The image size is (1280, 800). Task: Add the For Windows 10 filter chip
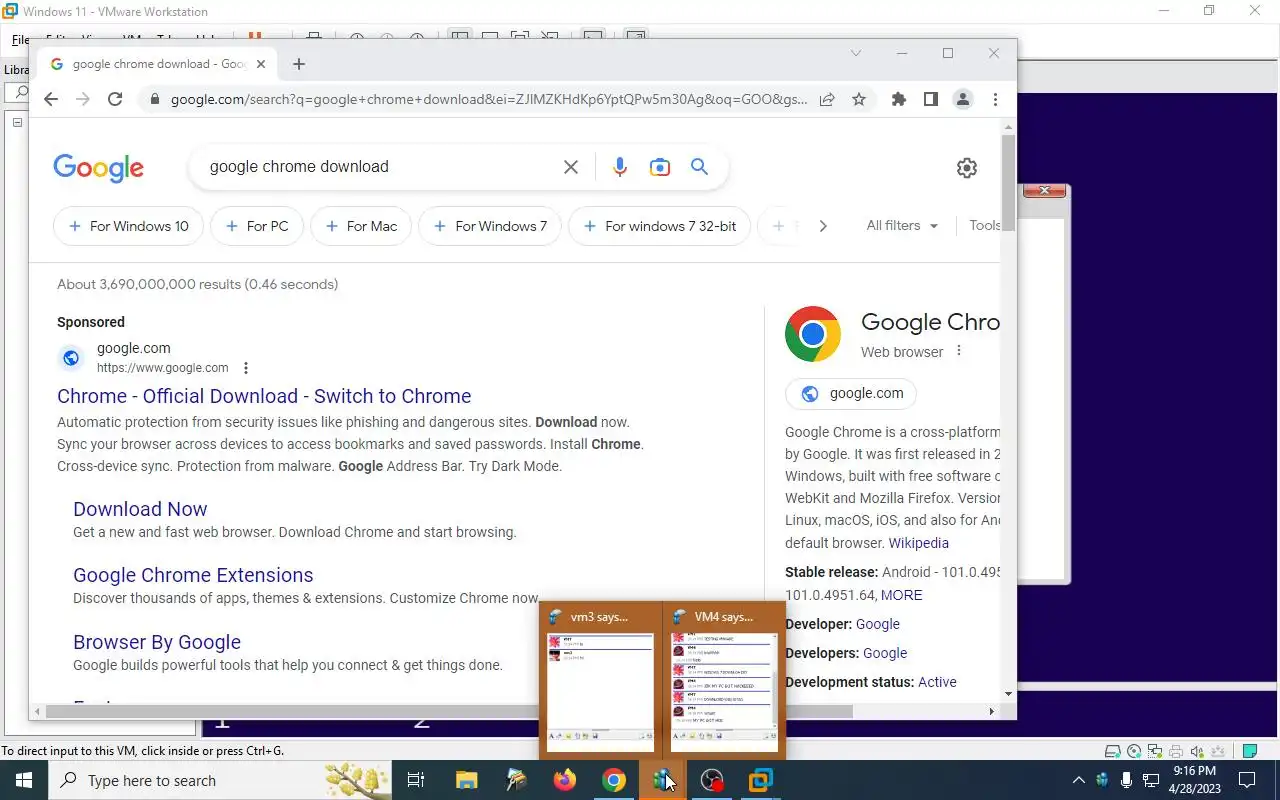(x=128, y=226)
